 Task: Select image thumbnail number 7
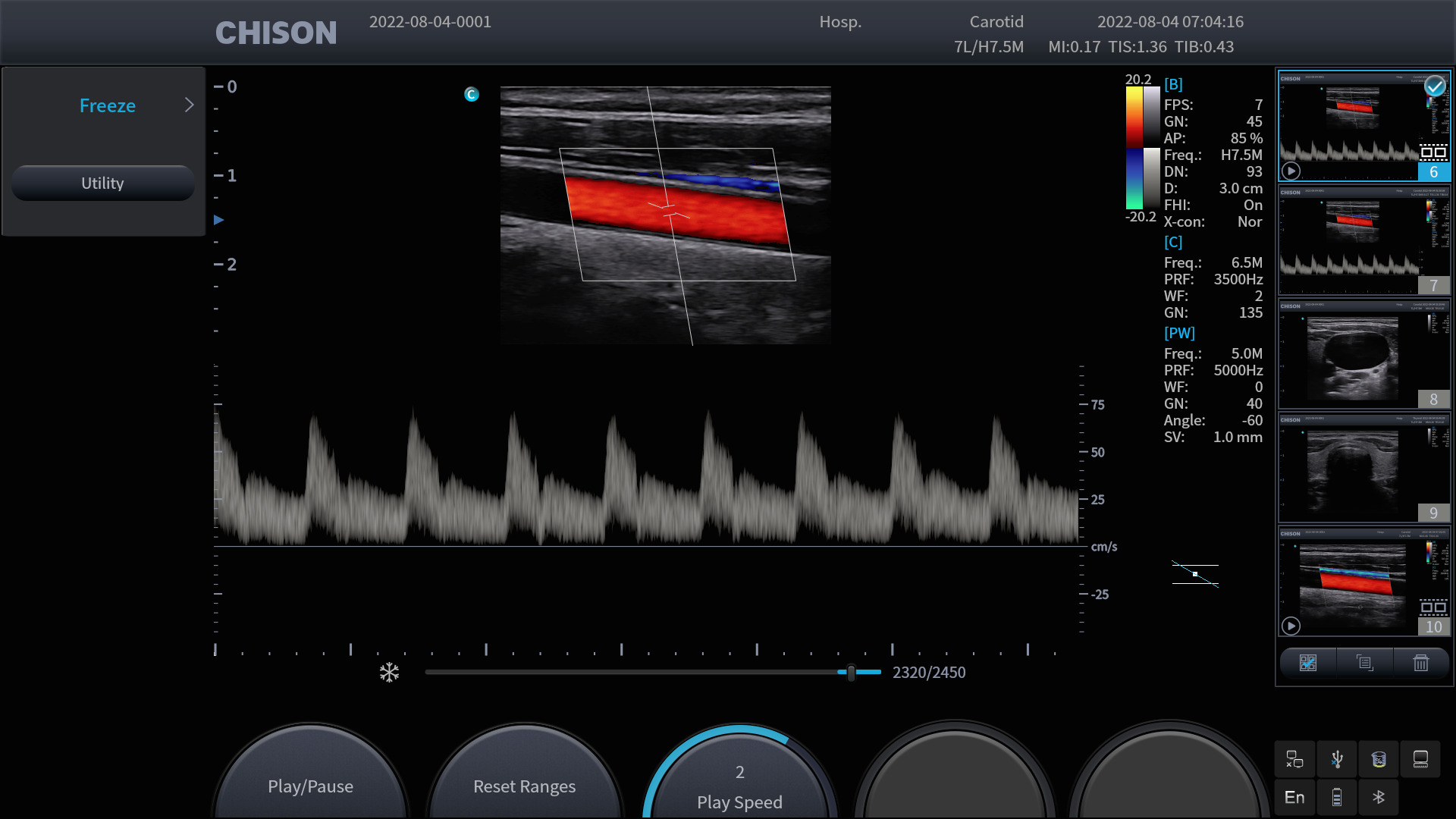click(x=1364, y=240)
